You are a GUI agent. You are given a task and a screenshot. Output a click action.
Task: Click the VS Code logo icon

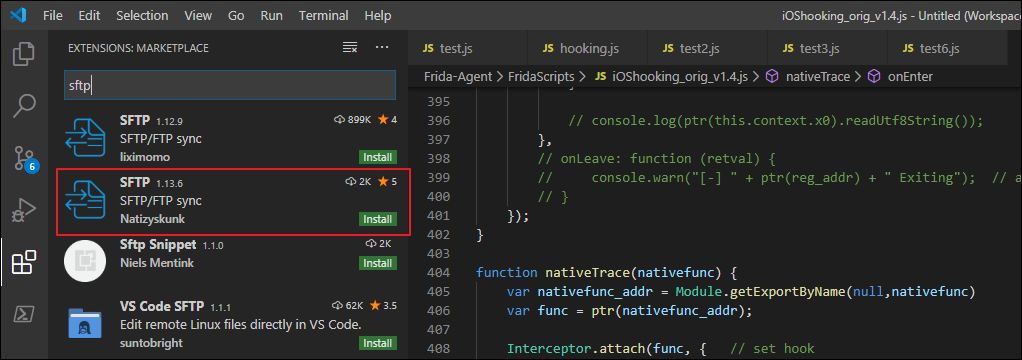18,15
